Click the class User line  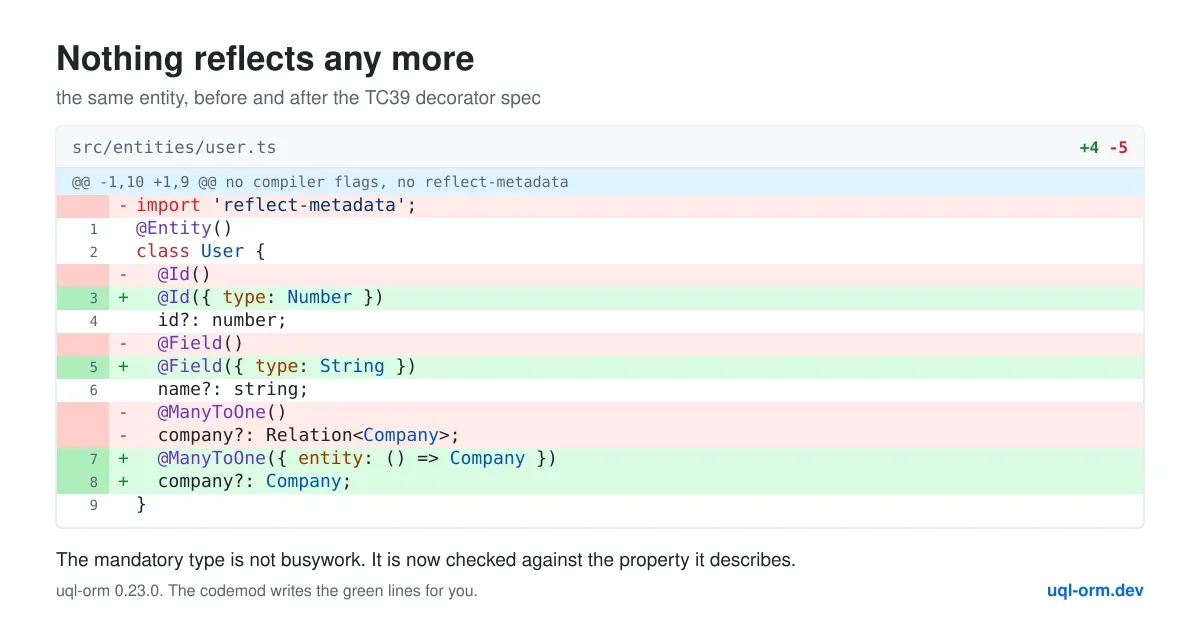pos(600,251)
